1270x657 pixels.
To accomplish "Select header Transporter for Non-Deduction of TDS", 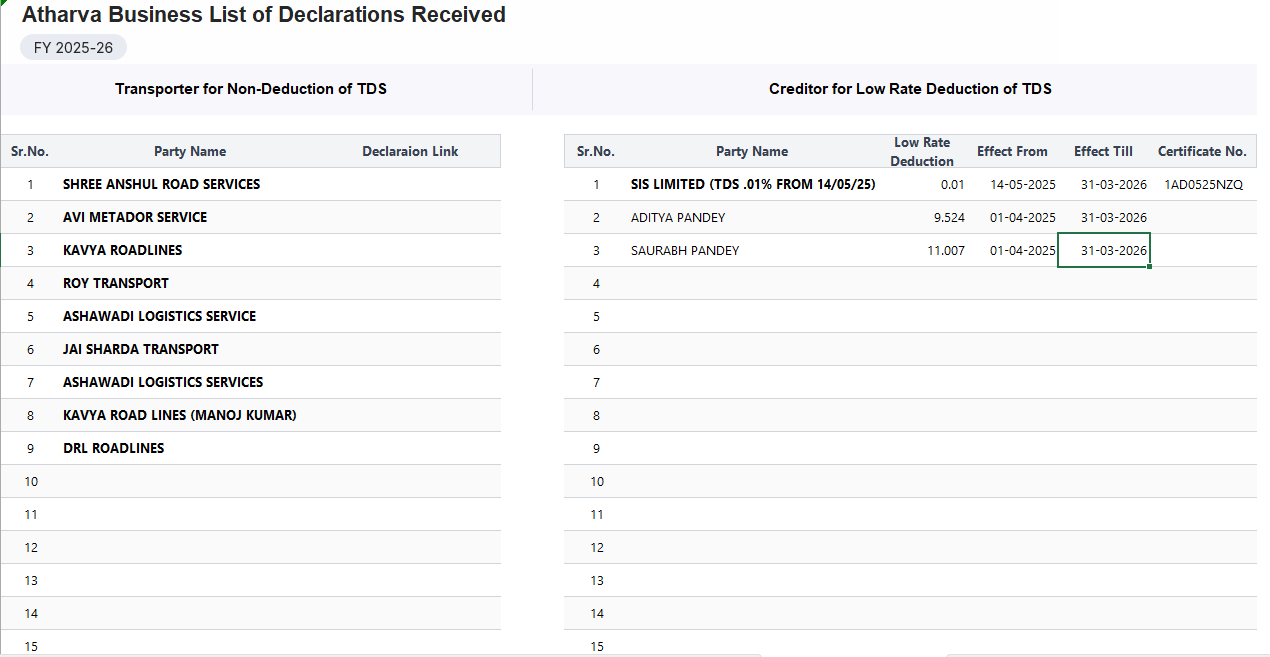I will tap(250, 88).
